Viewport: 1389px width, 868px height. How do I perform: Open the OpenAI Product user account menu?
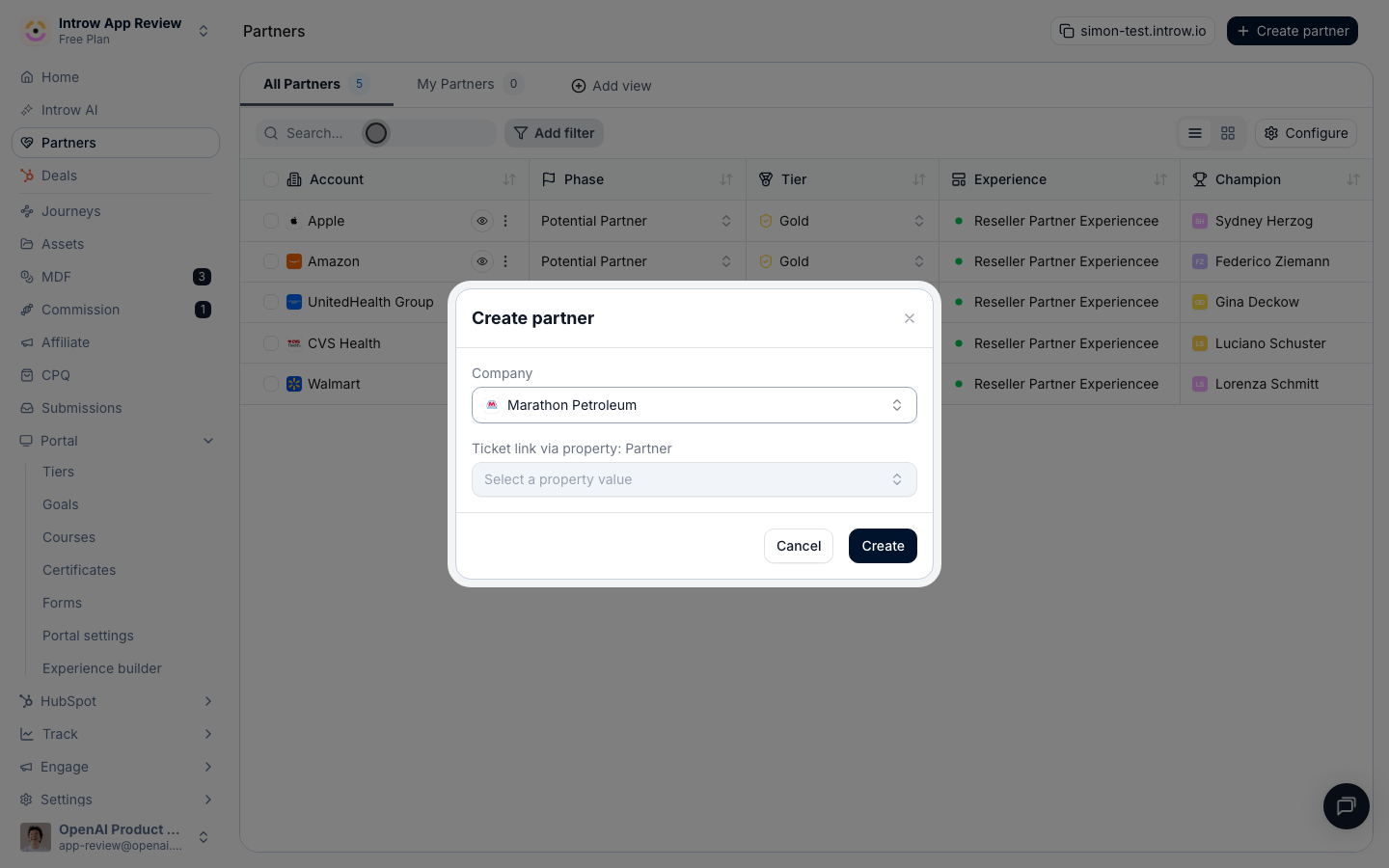point(116,837)
